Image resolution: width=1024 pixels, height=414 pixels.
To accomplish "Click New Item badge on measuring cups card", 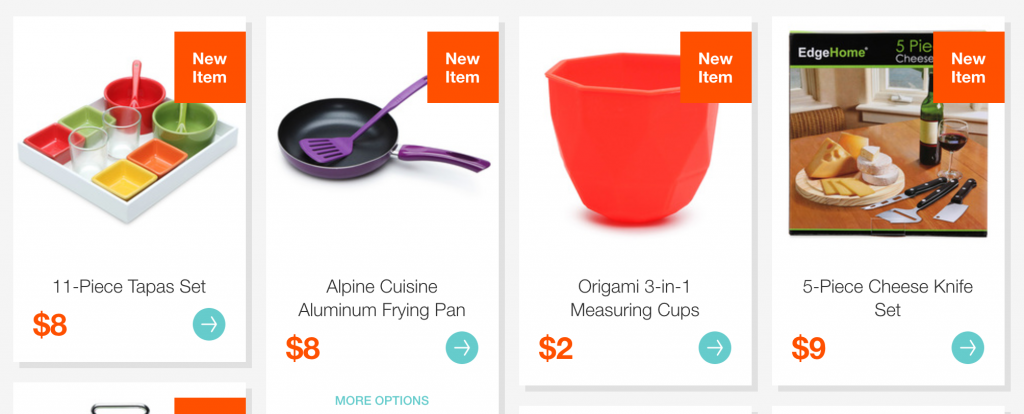I will [x=715, y=67].
